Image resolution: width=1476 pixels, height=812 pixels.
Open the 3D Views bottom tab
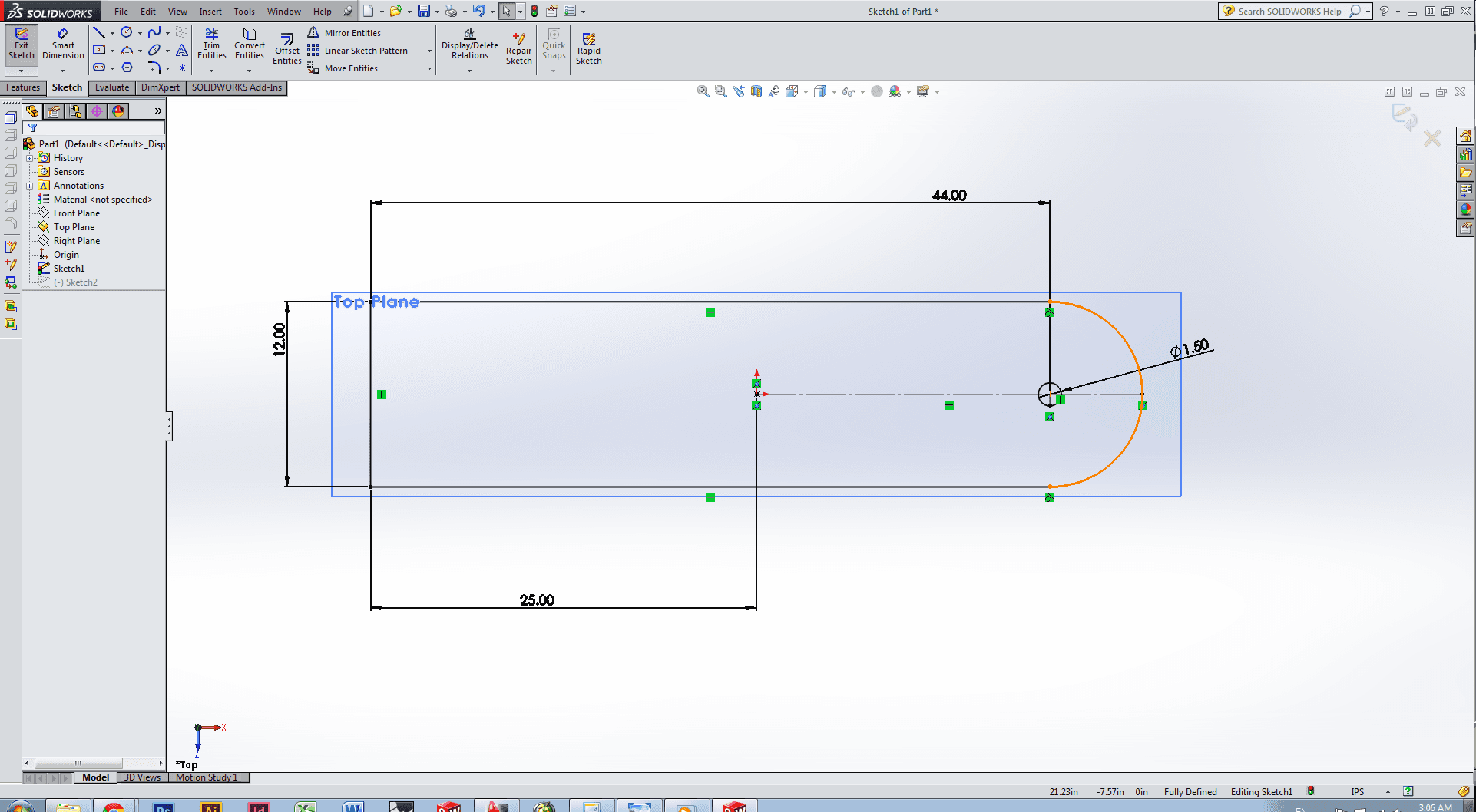click(142, 777)
